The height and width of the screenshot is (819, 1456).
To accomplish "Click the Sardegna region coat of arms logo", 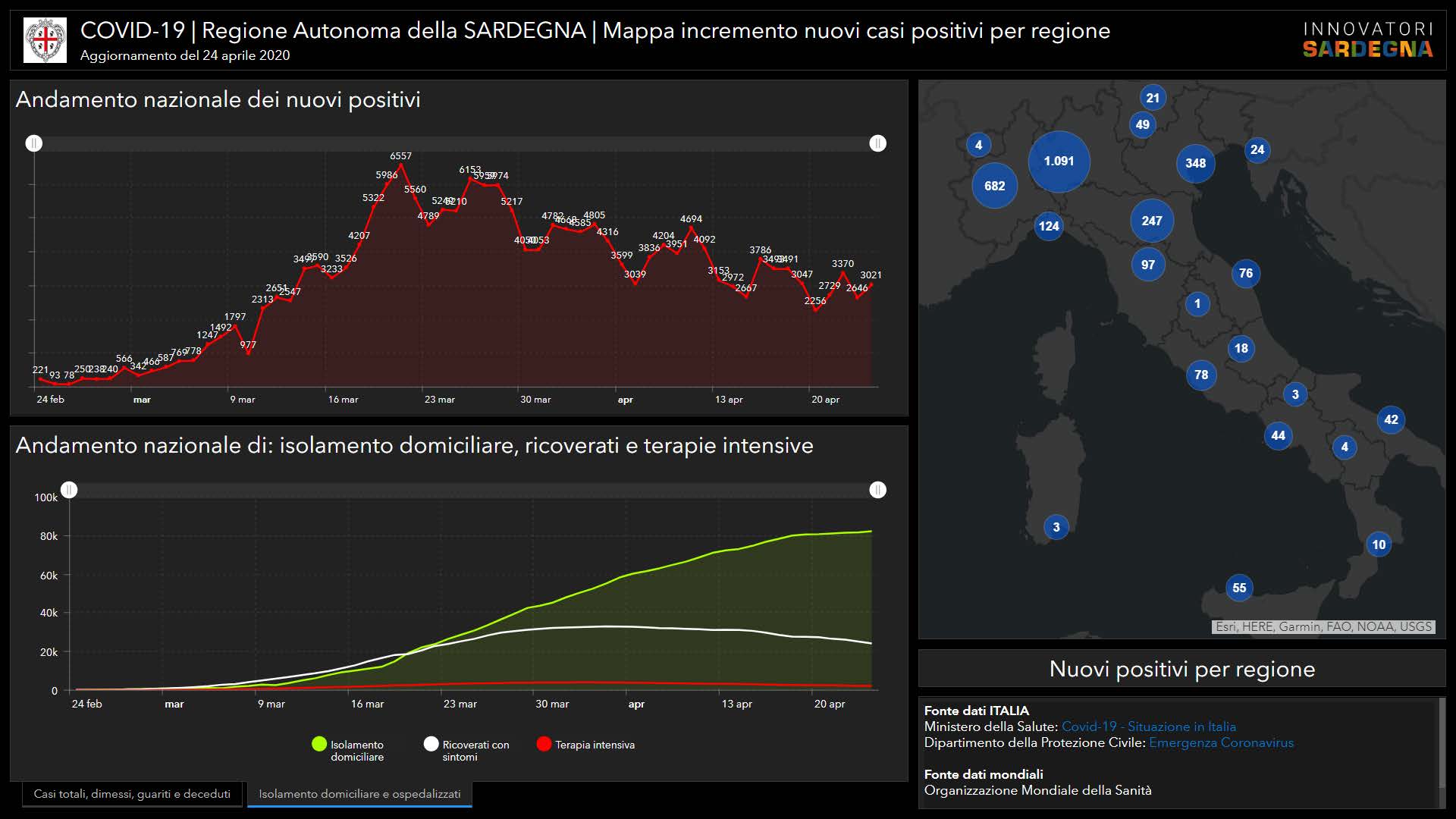I will (x=45, y=40).
